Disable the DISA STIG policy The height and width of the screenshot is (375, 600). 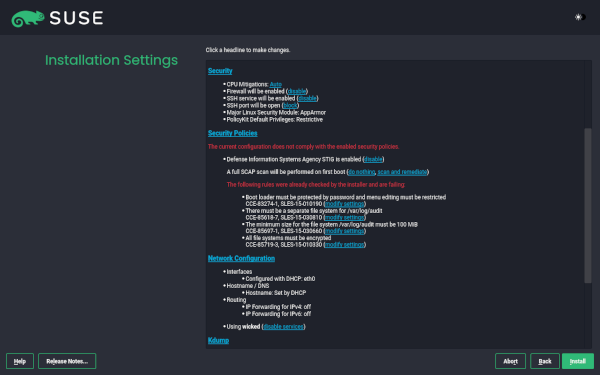coord(373,159)
